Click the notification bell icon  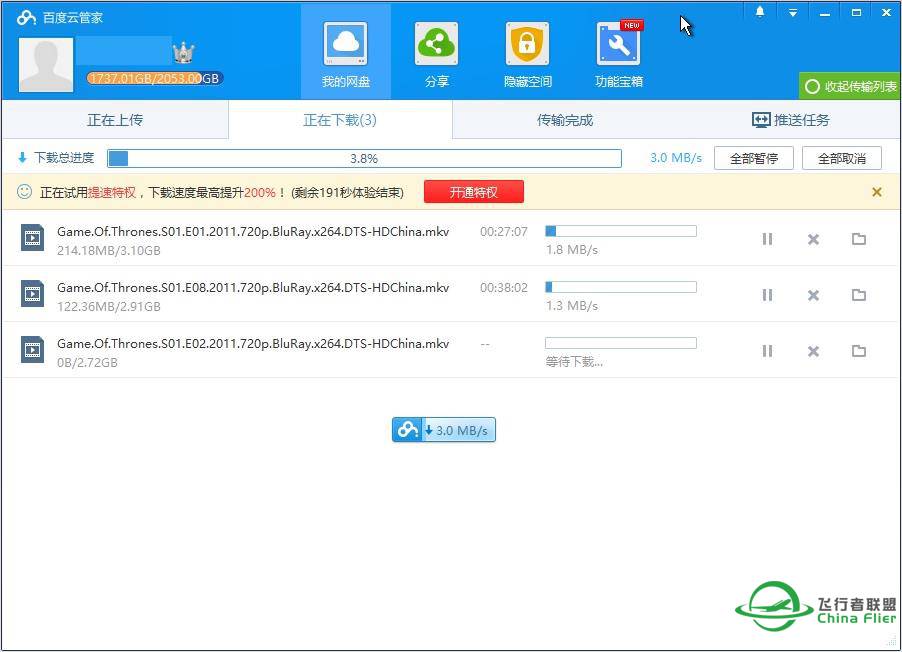(x=760, y=12)
